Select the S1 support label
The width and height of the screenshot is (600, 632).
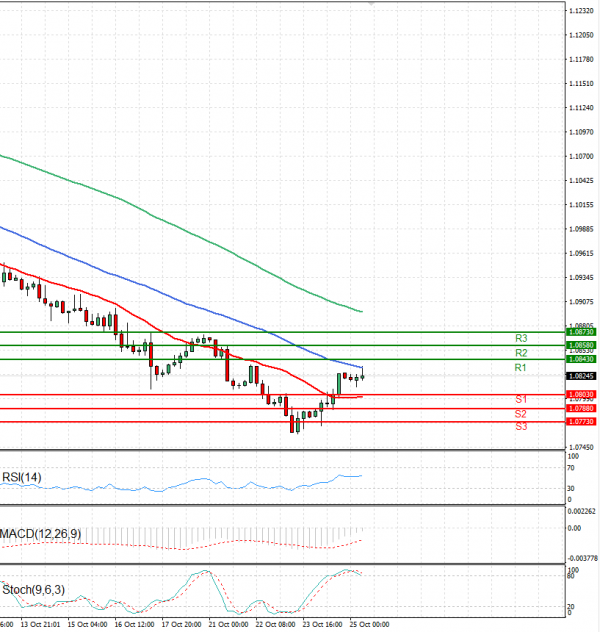coord(521,399)
